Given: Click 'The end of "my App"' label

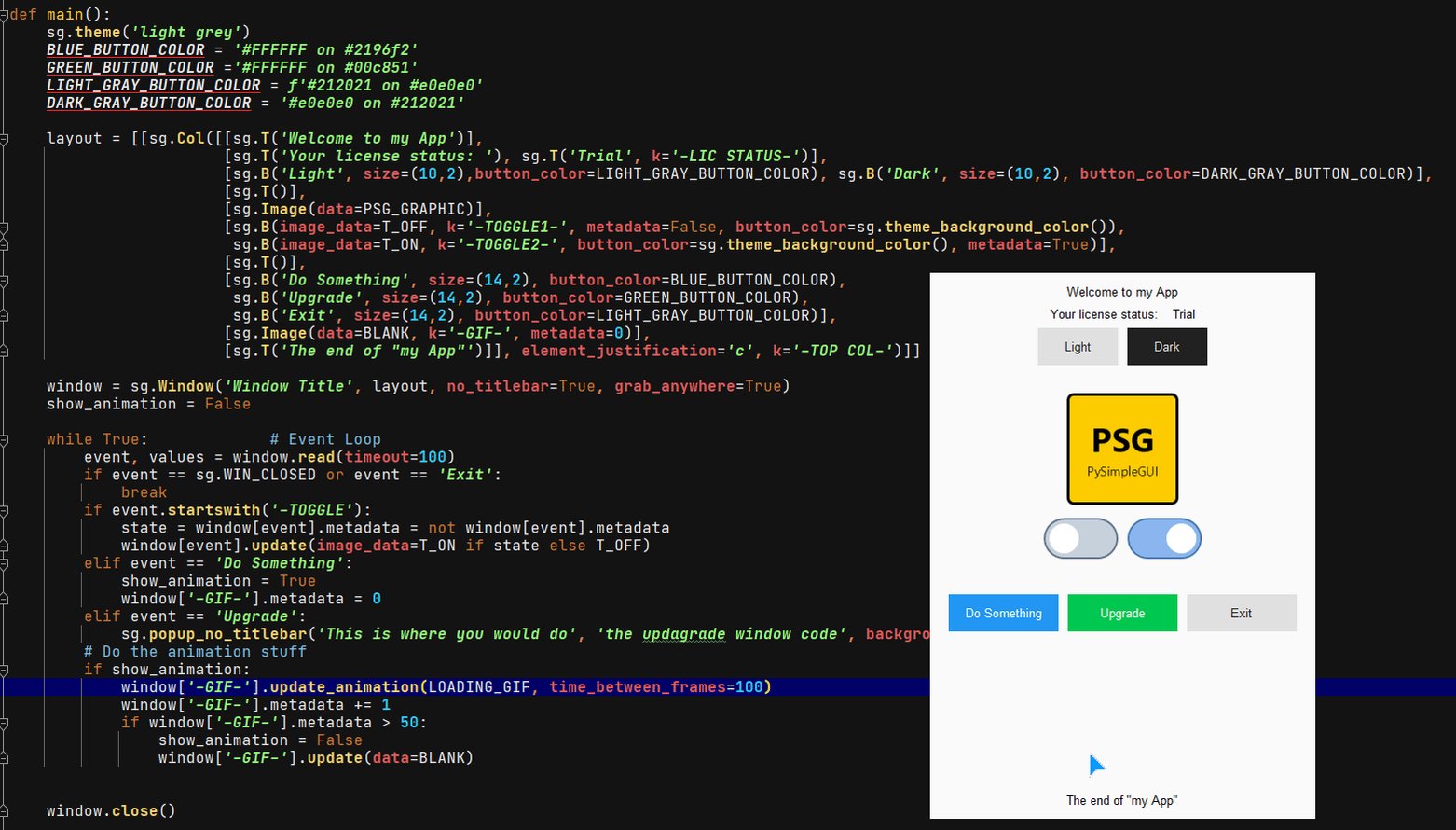Looking at the screenshot, I should pos(1121,800).
